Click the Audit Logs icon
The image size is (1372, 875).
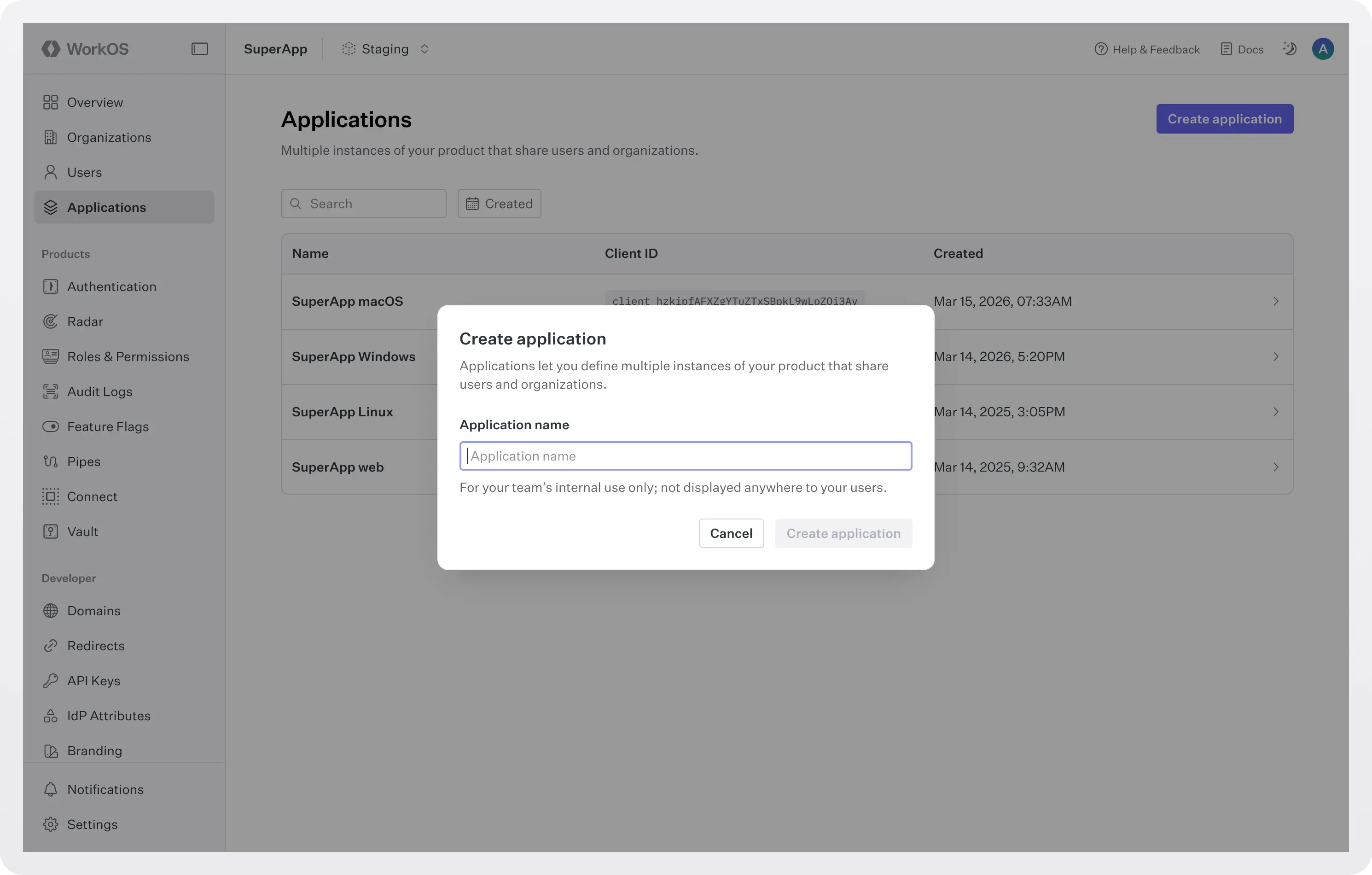click(51, 391)
